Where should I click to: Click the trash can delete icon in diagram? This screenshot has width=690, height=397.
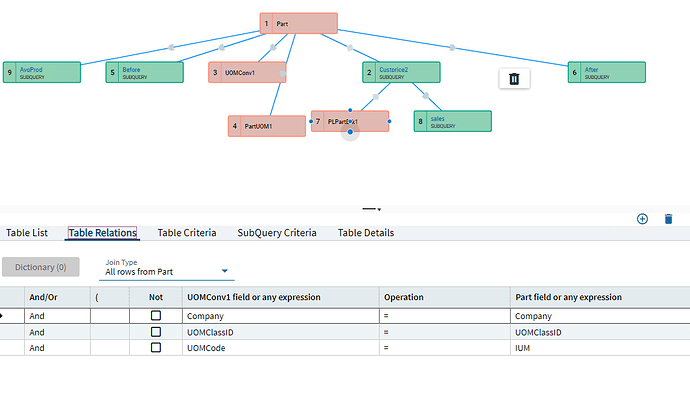click(514, 79)
